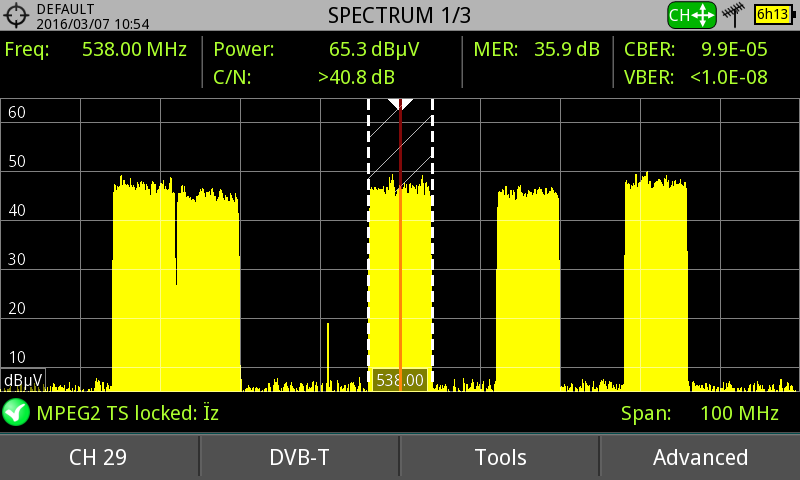Click the MER 35.9 dB reading
Screen dimensions: 800x480
567,49
